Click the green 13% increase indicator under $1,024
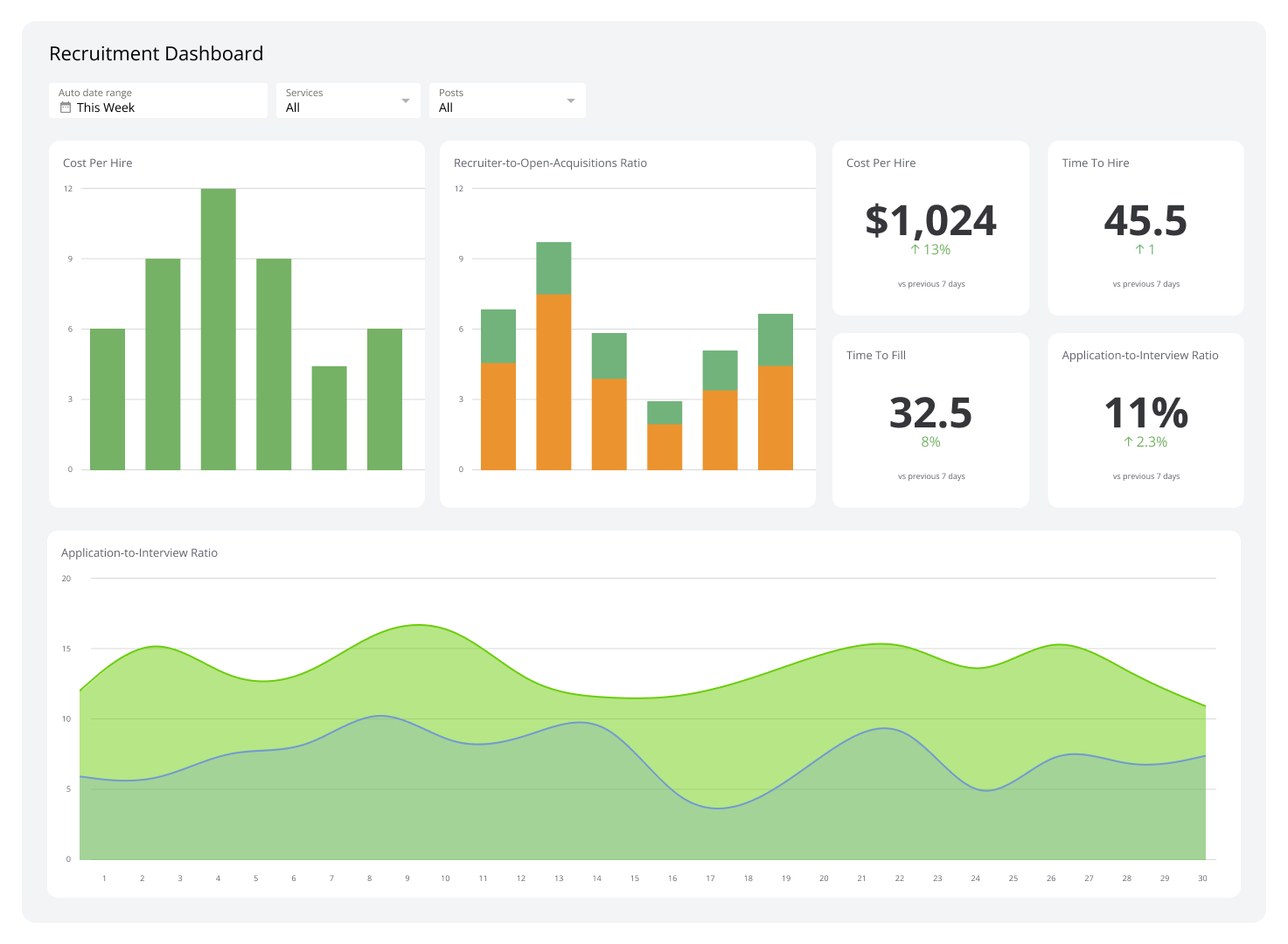 point(929,249)
